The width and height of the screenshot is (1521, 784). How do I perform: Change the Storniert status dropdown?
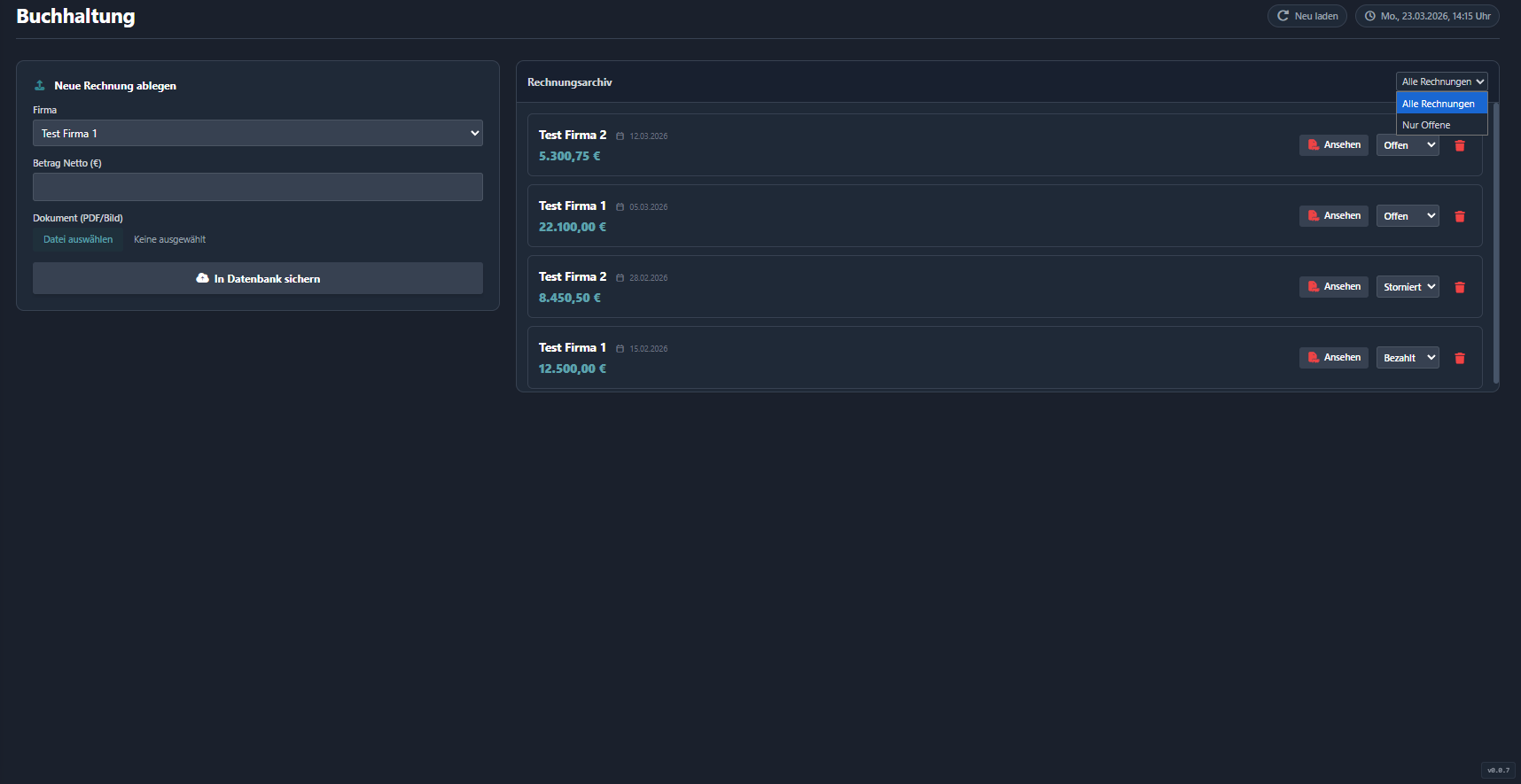pos(1407,287)
